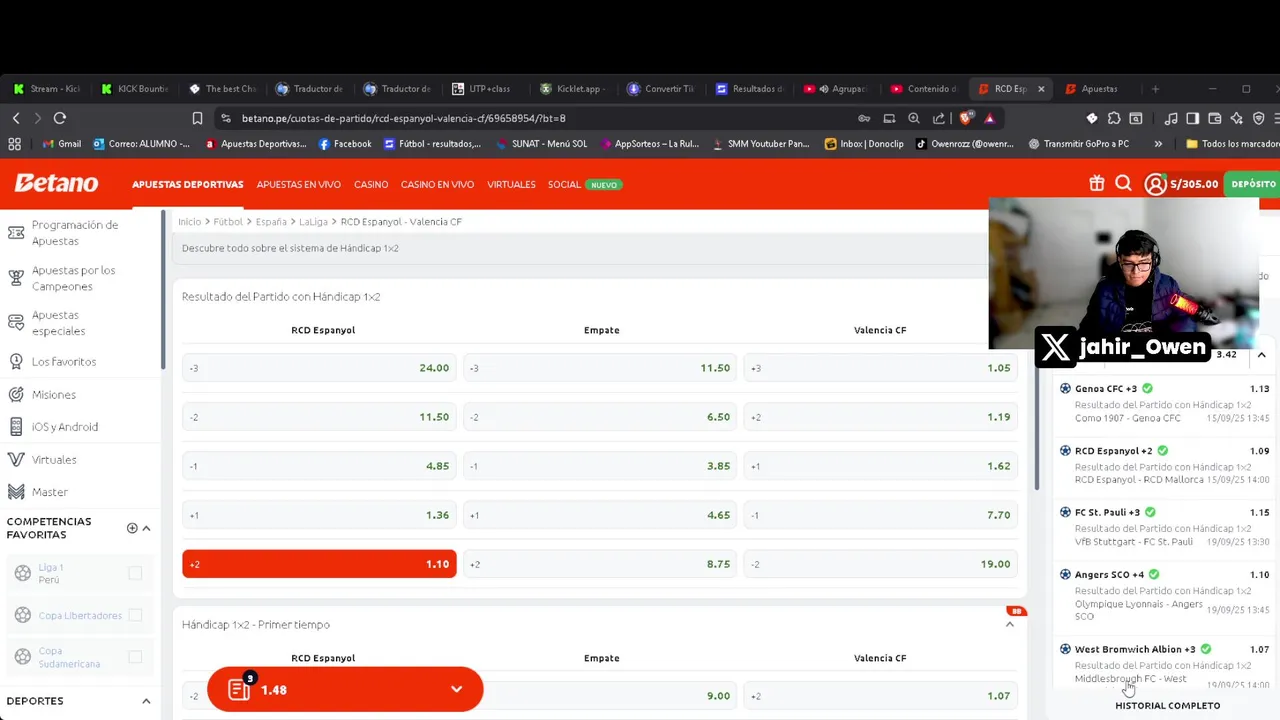Open the Gmail bookmark
Screen dimensions: 1280x720
point(61,144)
